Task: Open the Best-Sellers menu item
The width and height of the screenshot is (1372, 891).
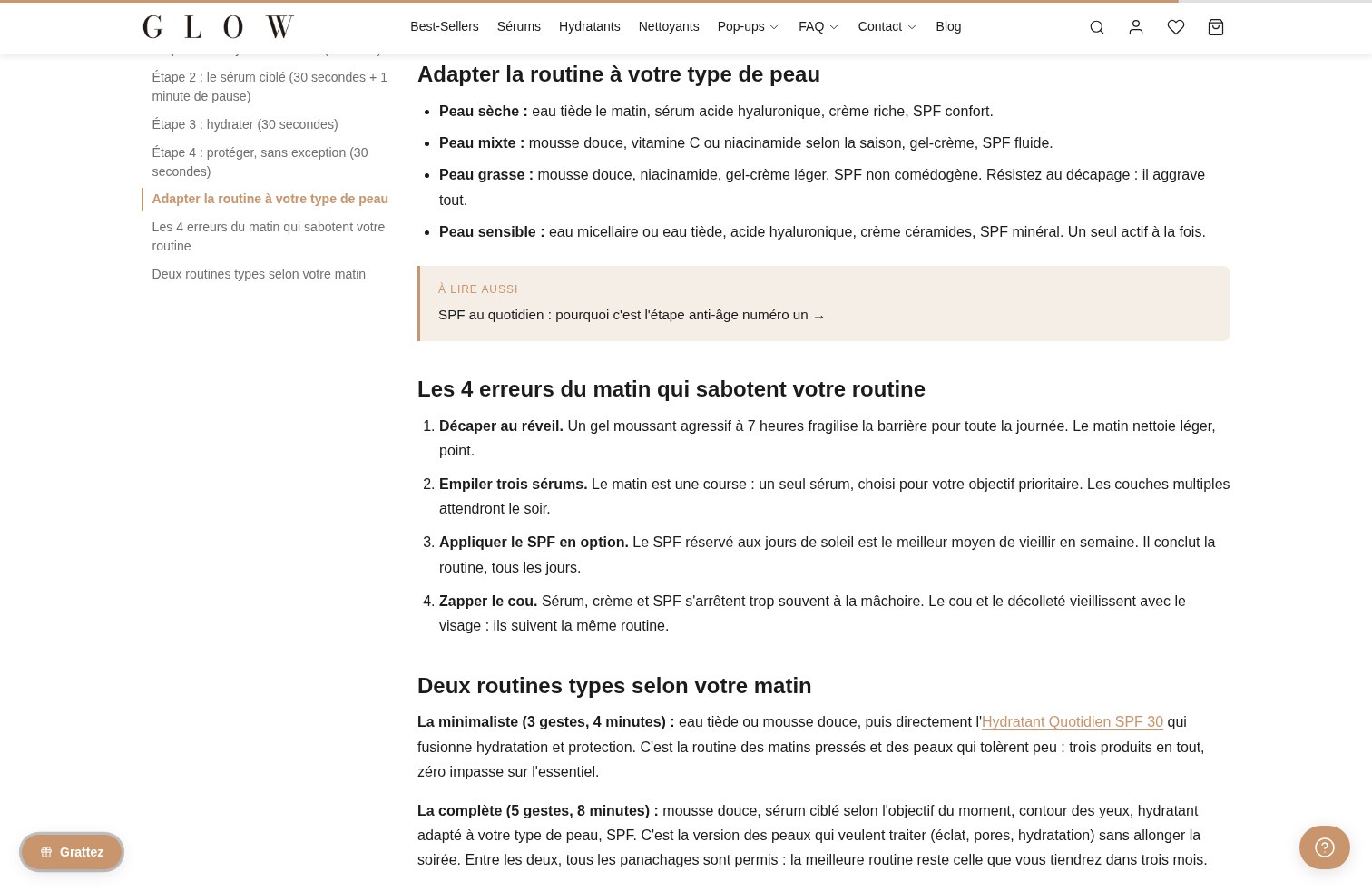Action: coord(445,26)
